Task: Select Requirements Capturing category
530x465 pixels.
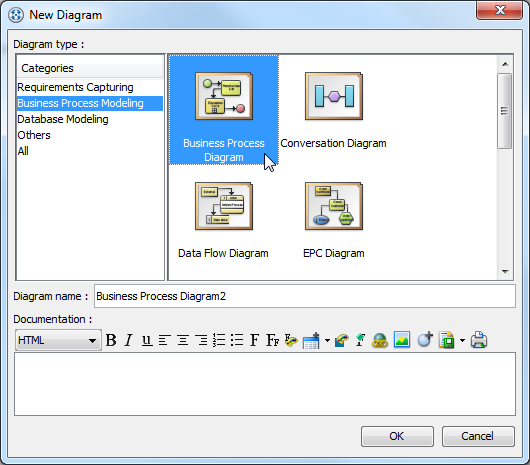Action: (x=90, y=87)
